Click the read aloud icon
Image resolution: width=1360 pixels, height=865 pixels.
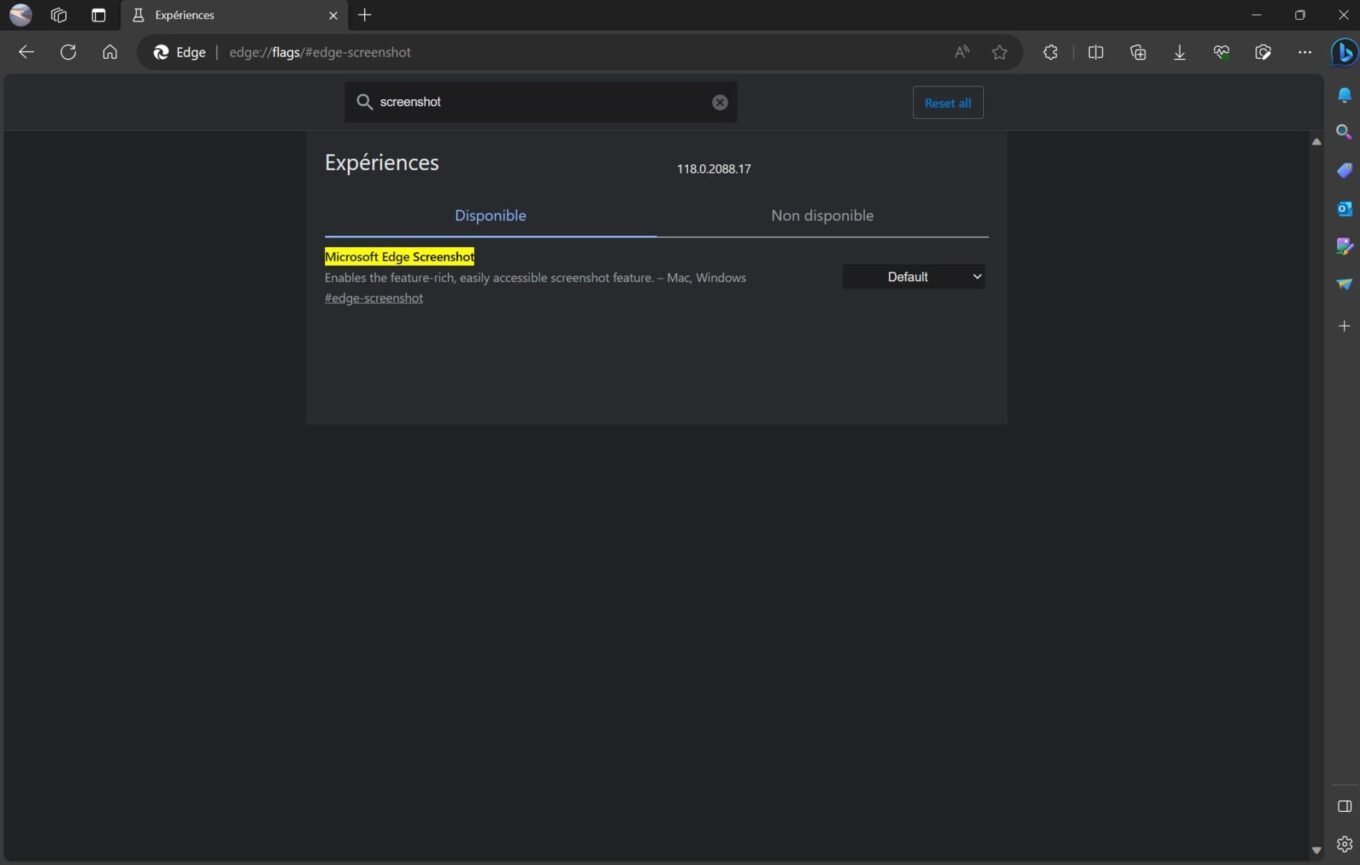click(962, 52)
